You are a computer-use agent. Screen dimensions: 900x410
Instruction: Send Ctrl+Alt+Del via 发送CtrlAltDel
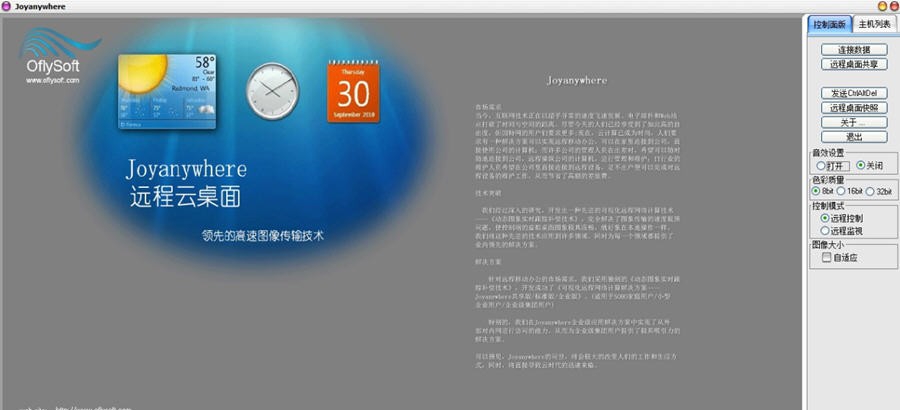point(854,93)
